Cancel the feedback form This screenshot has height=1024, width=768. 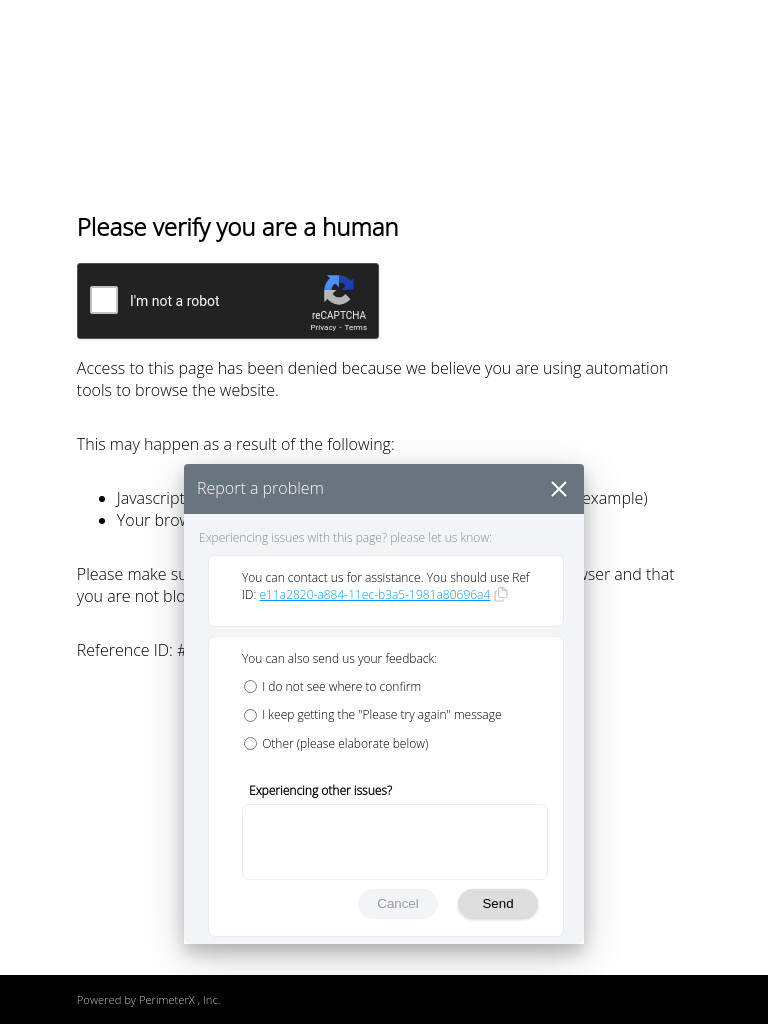pyautogui.click(x=398, y=904)
